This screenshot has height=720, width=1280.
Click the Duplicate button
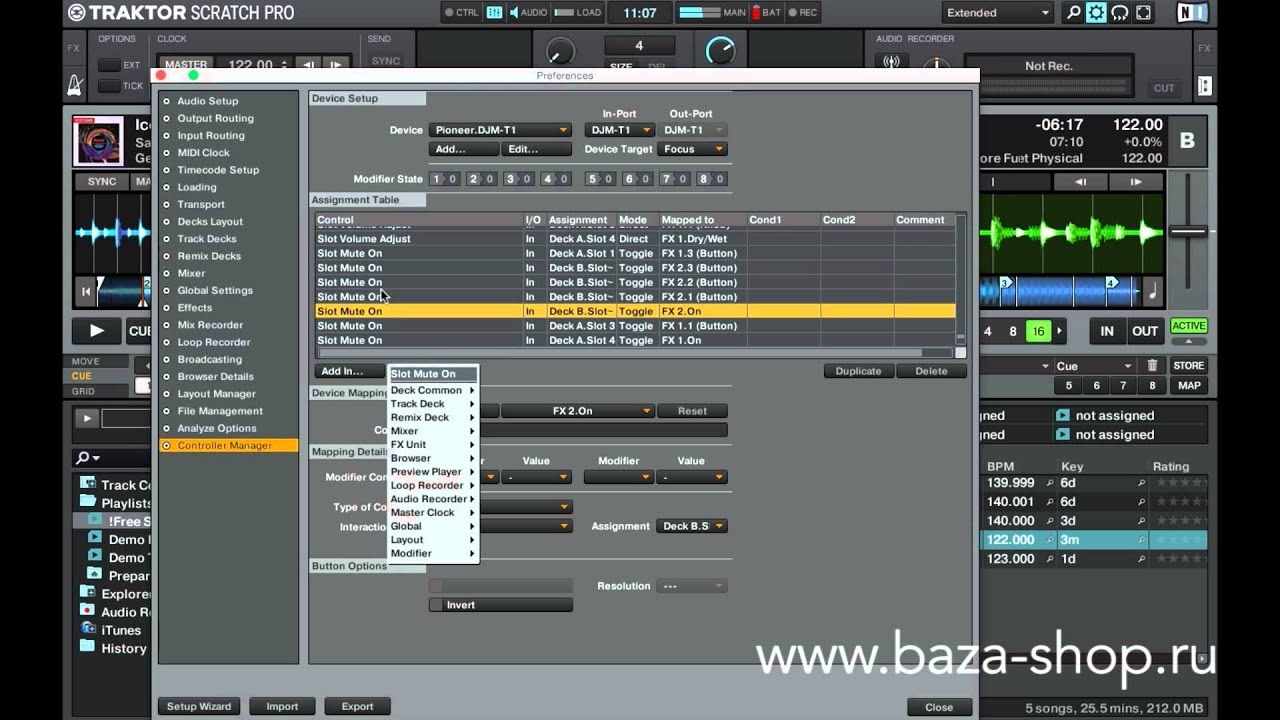pos(858,371)
